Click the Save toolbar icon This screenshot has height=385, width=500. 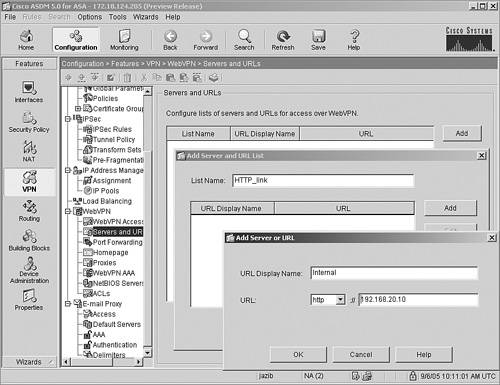click(318, 40)
